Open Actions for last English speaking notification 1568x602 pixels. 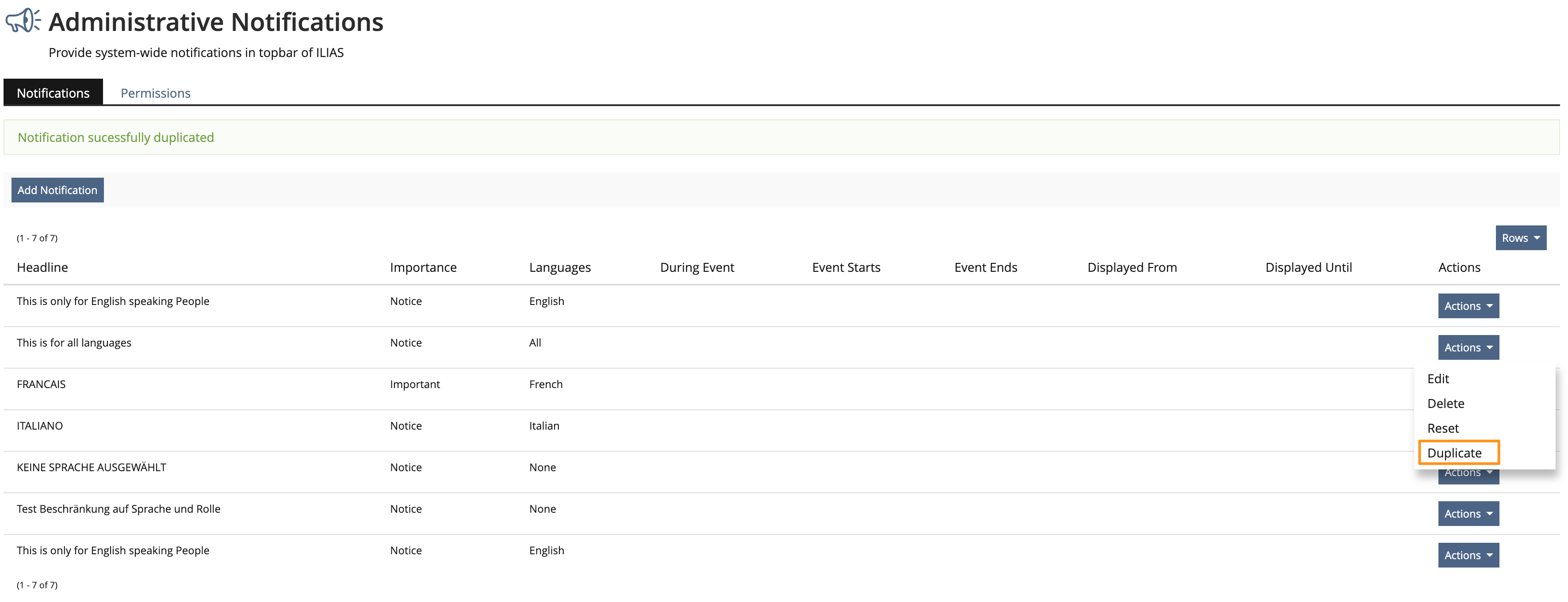pos(1468,555)
